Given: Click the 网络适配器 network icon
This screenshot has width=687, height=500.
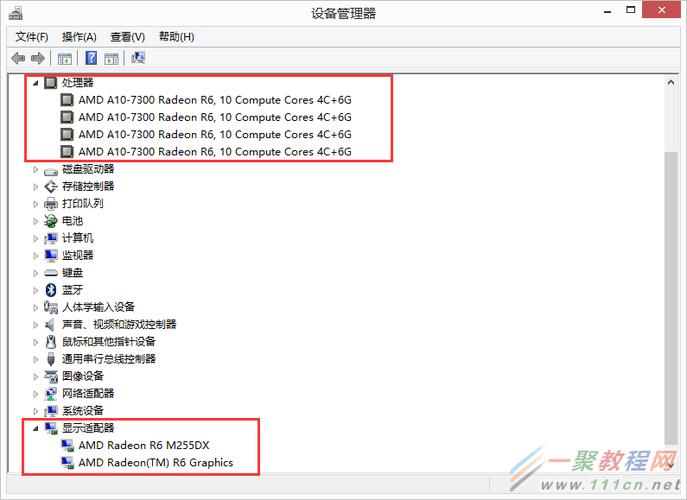Looking at the screenshot, I should tap(51, 394).
